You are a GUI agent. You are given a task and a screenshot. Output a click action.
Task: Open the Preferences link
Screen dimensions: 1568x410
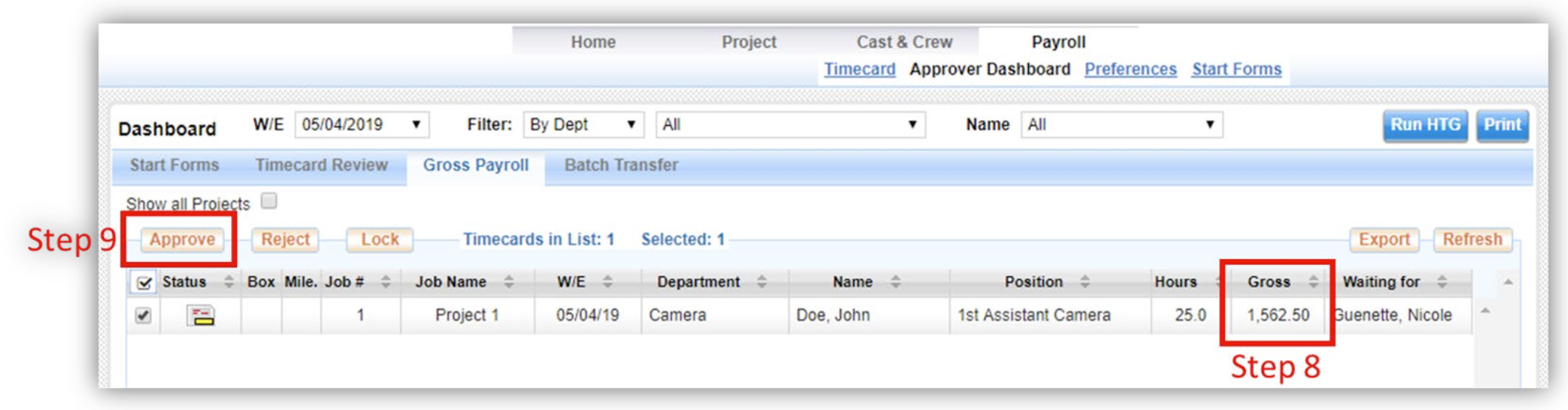pyautogui.click(x=1130, y=69)
